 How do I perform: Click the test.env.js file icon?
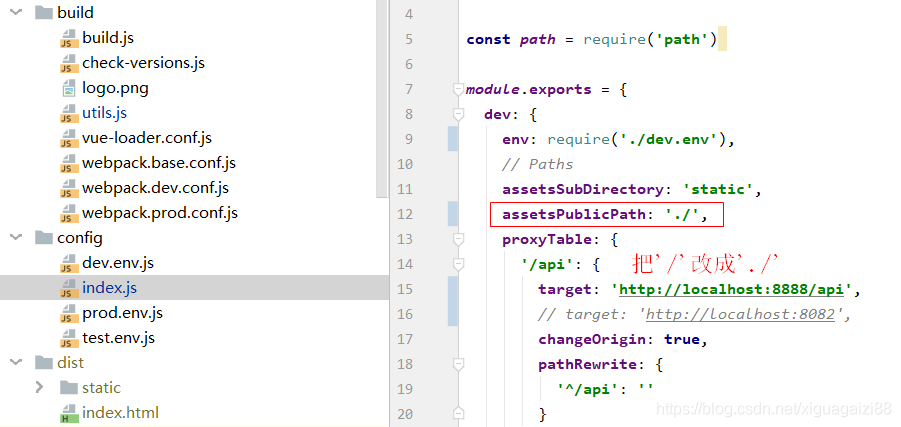pos(68,338)
